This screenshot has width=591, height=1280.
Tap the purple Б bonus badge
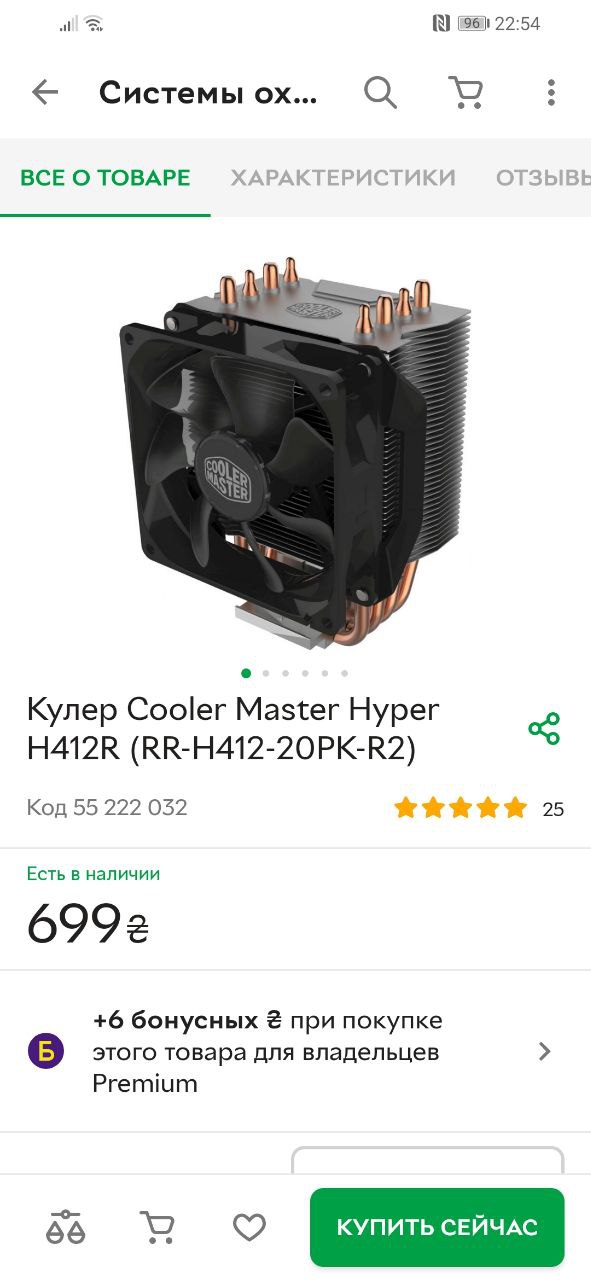pyautogui.click(x=46, y=1051)
